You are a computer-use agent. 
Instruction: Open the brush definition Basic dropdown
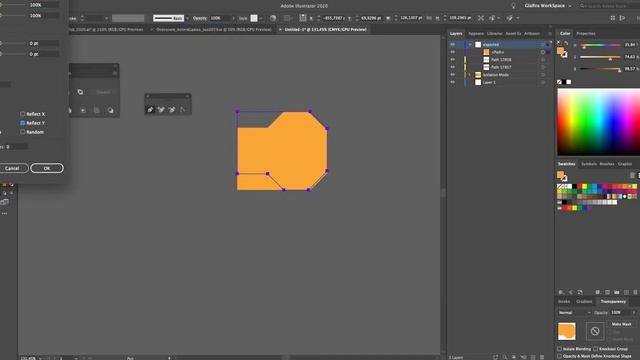coord(187,18)
